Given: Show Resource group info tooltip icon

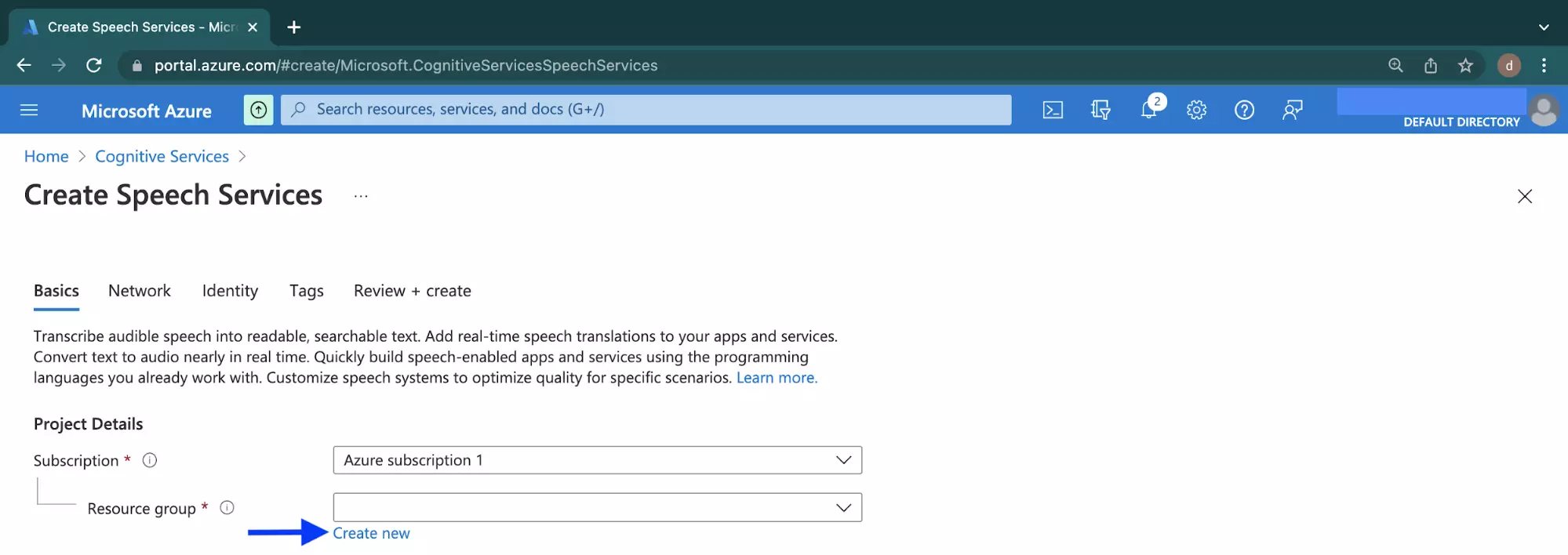Looking at the screenshot, I should (227, 507).
